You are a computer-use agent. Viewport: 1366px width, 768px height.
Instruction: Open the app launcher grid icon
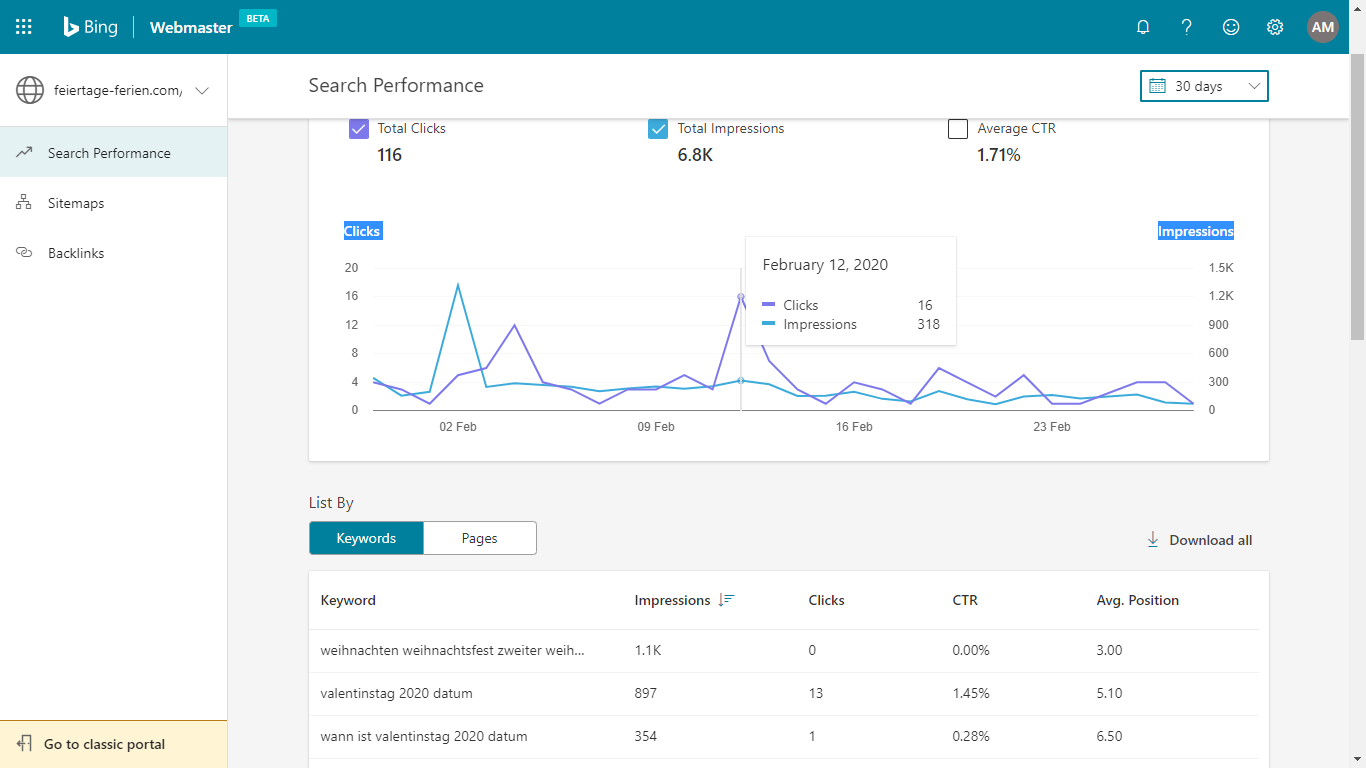point(24,27)
